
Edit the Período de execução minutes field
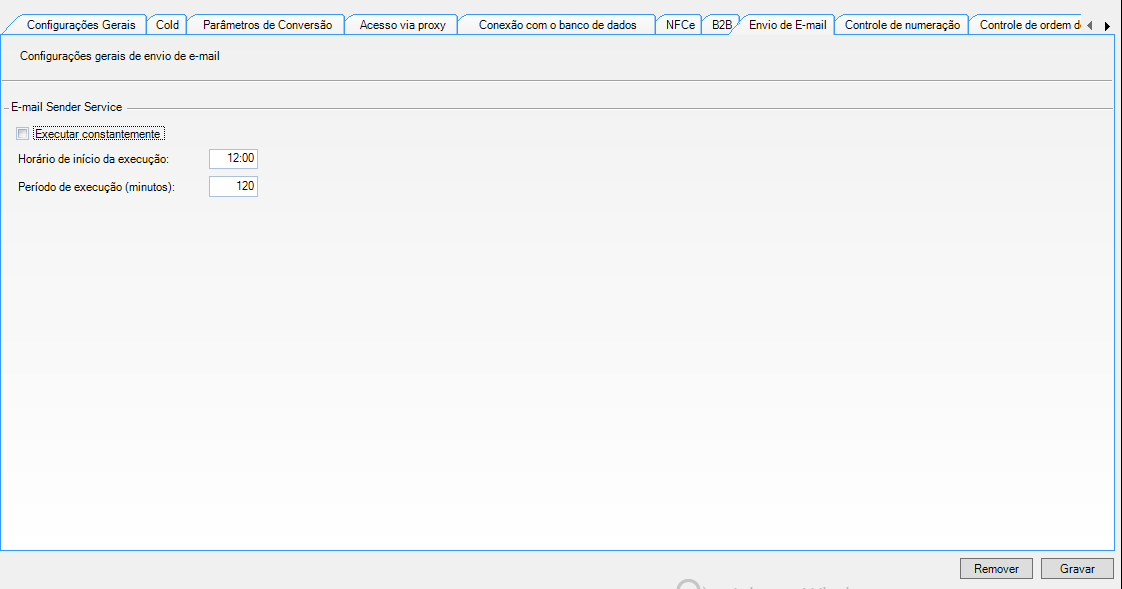(233, 187)
